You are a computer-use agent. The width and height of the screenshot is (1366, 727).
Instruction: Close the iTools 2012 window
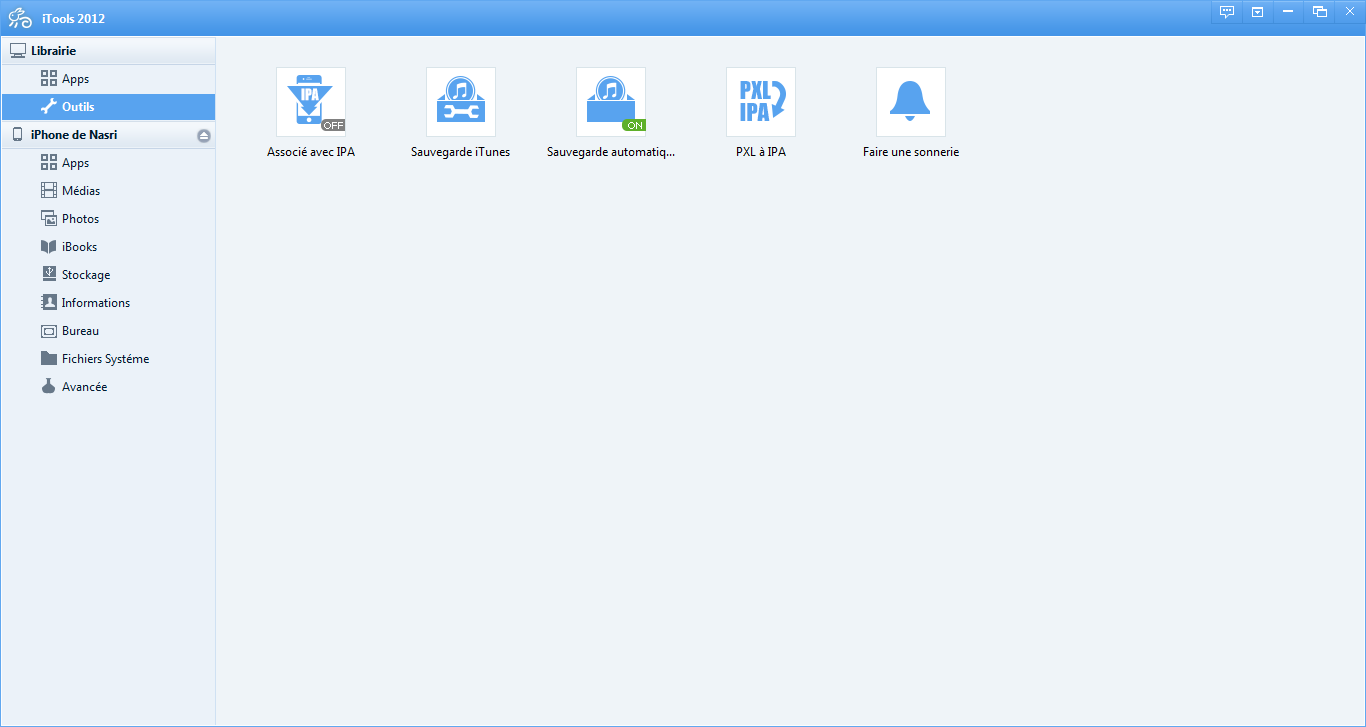(1349, 12)
